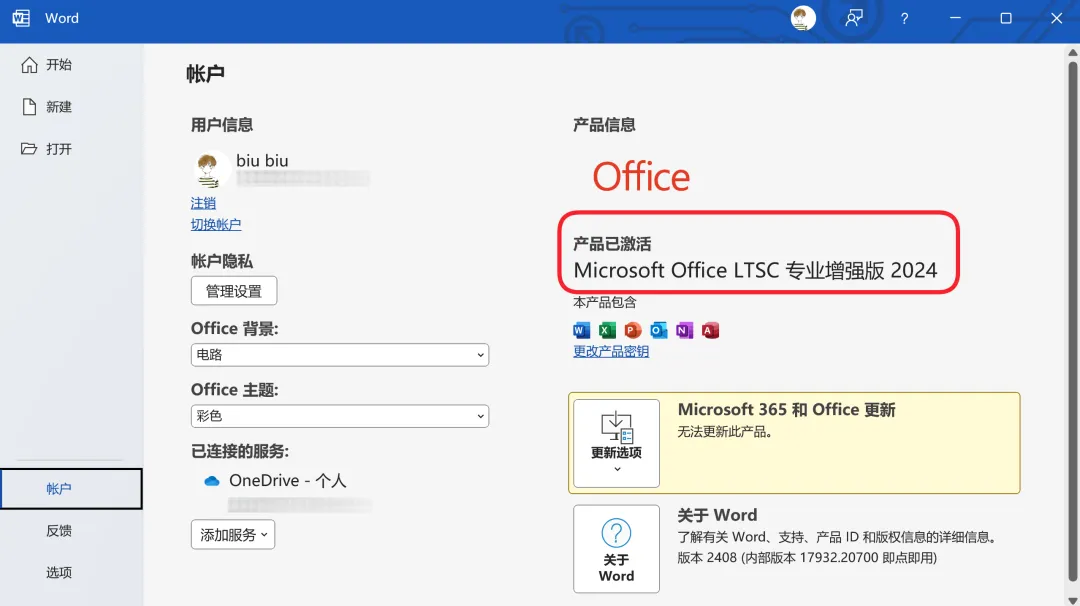Open the Office 主题 dropdown showing 彩色
The width and height of the screenshot is (1080, 606).
click(x=340, y=416)
